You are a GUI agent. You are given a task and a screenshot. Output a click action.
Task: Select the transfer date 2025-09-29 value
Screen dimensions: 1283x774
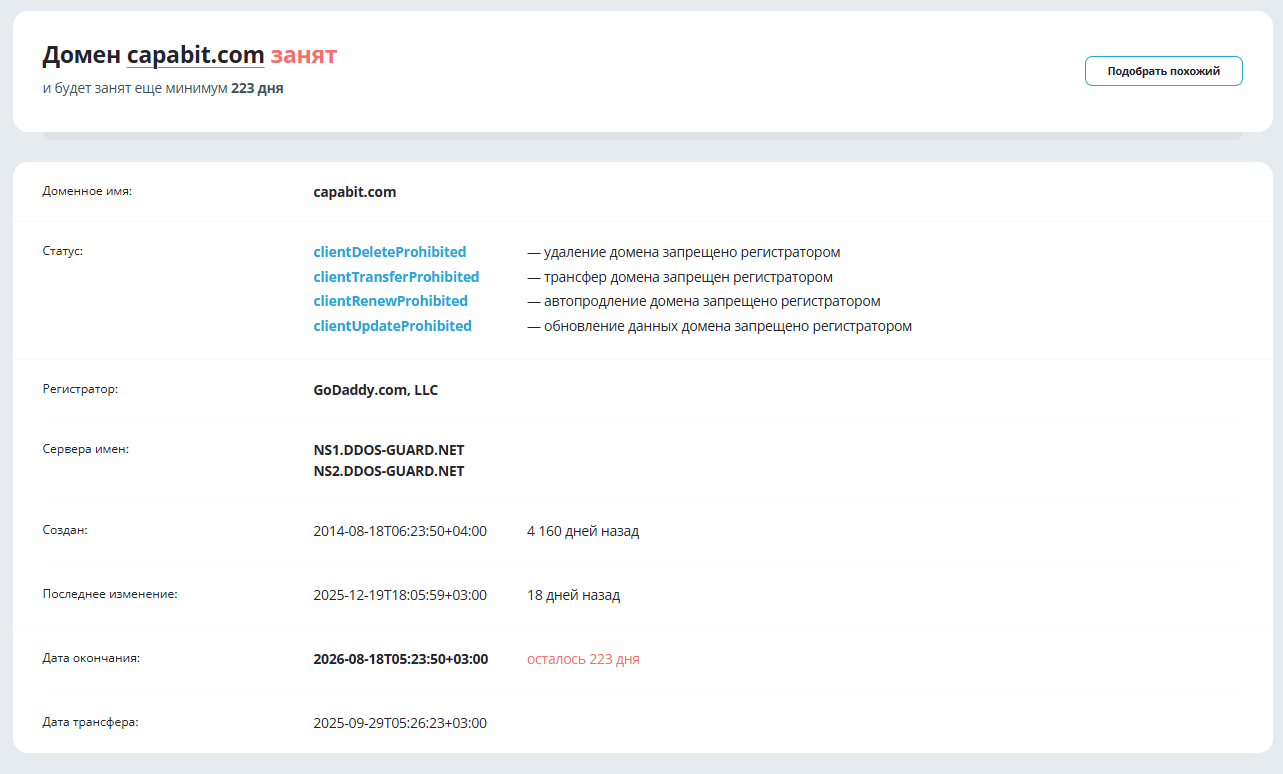(400, 722)
